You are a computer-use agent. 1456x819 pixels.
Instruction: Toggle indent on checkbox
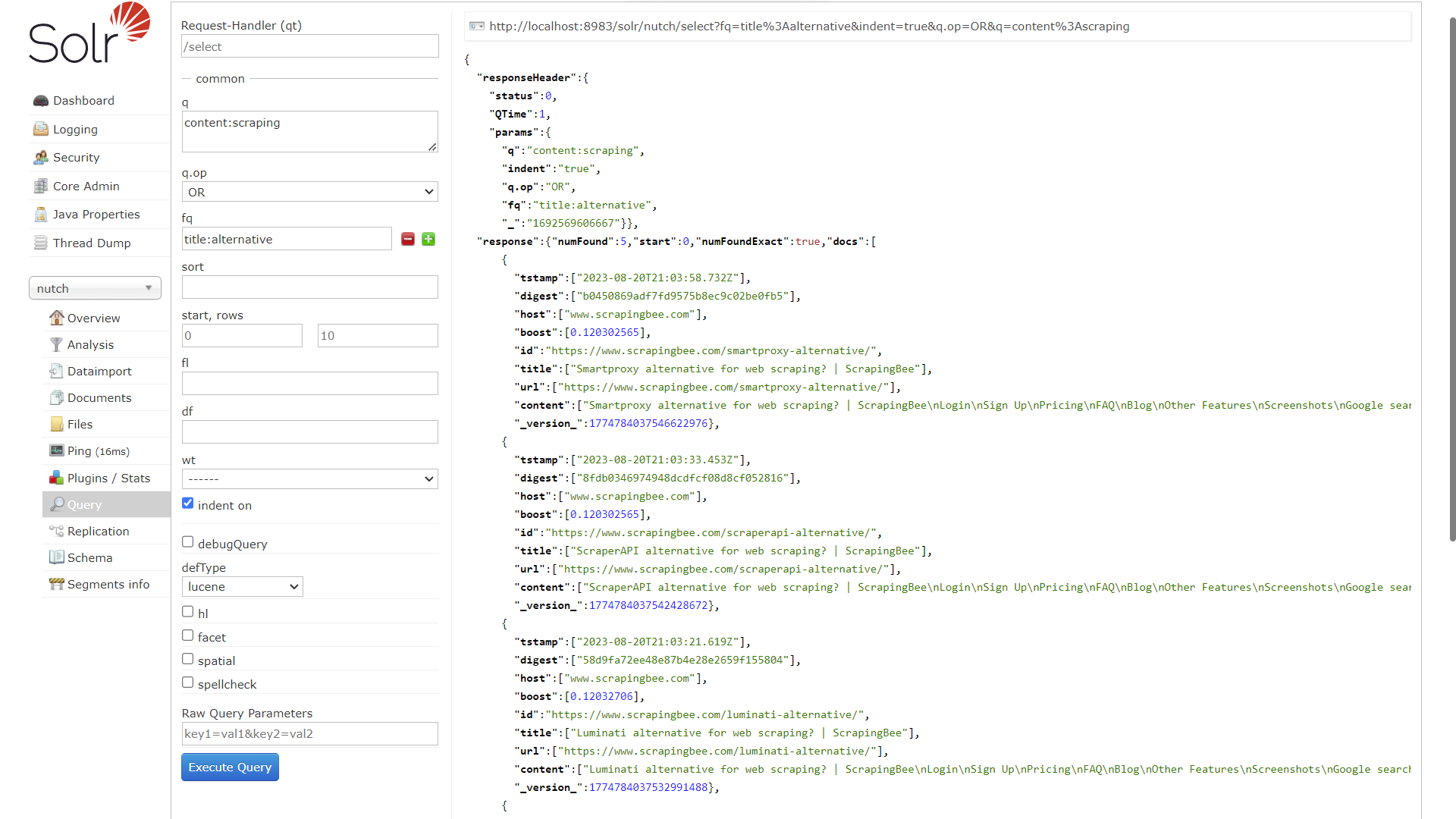click(x=188, y=503)
